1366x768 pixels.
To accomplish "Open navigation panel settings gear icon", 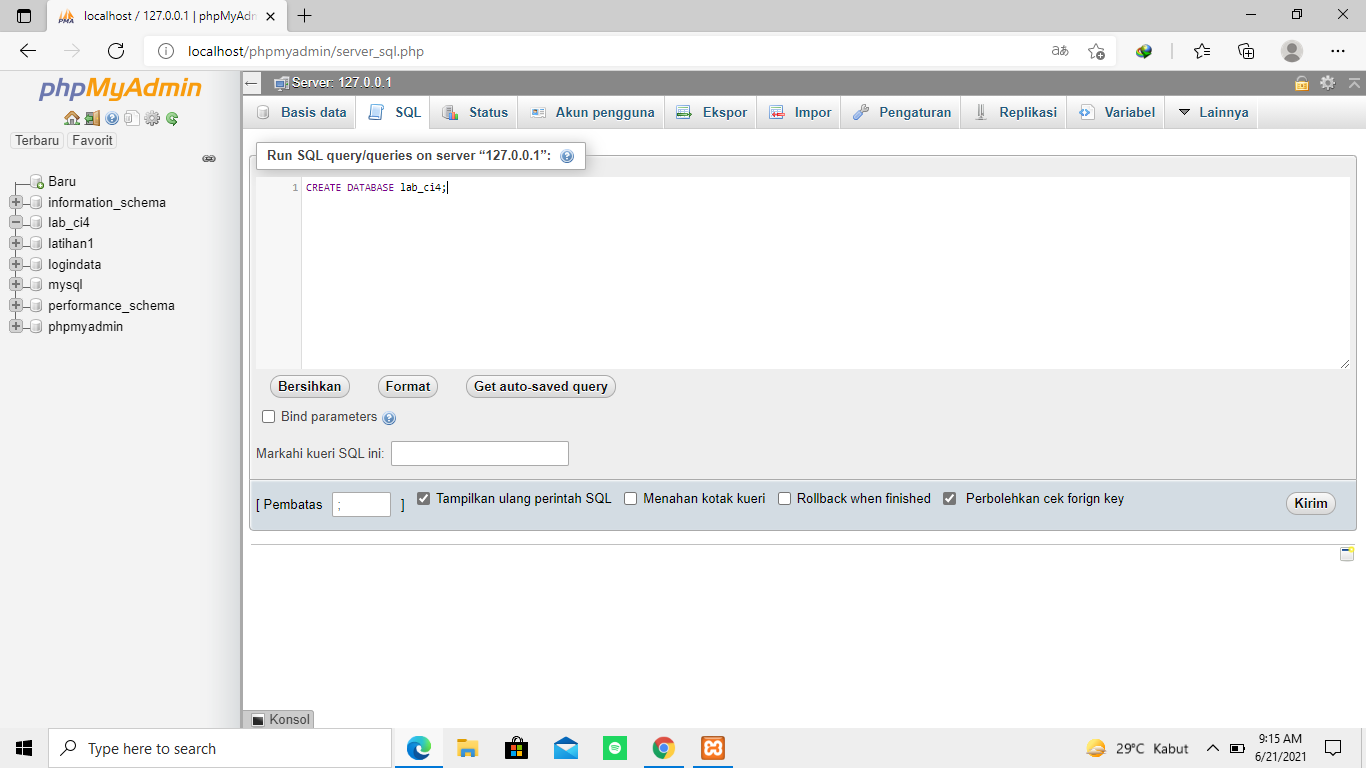I will (x=152, y=118).
